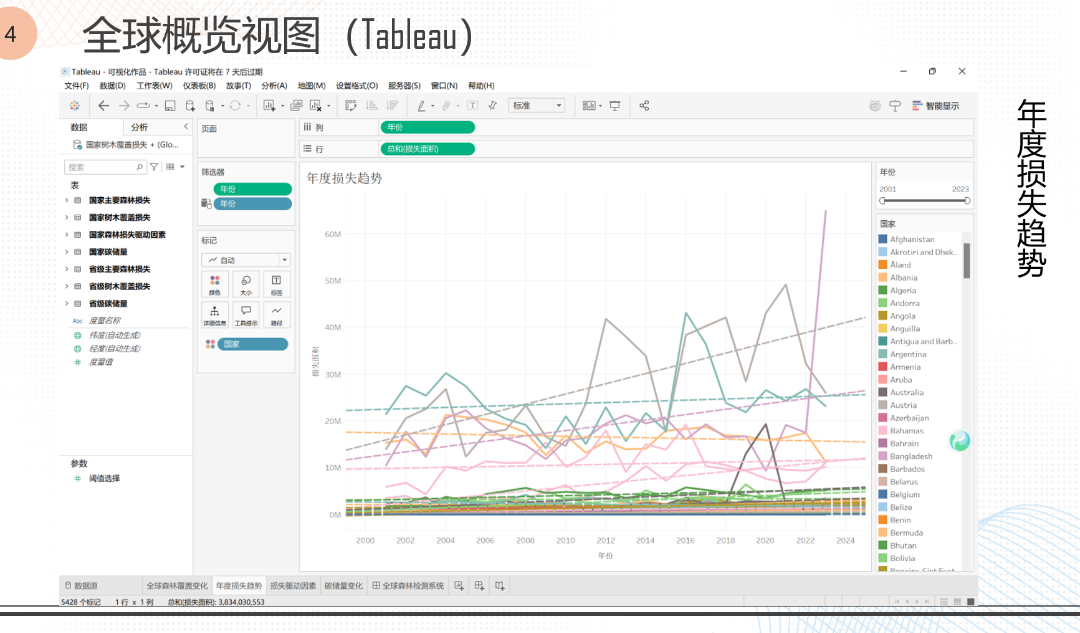
Task: Sort ascending toolbar icon
Action: (372, 105)
